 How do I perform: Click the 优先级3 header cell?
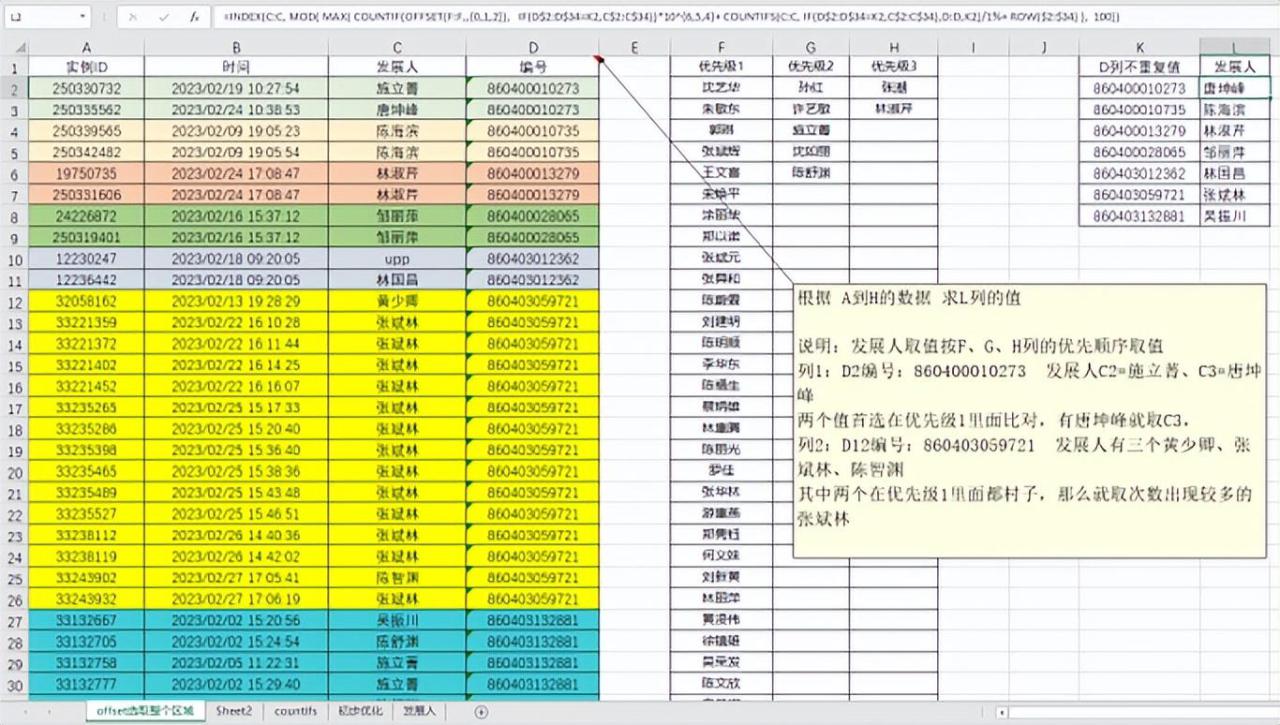(894, 66)
